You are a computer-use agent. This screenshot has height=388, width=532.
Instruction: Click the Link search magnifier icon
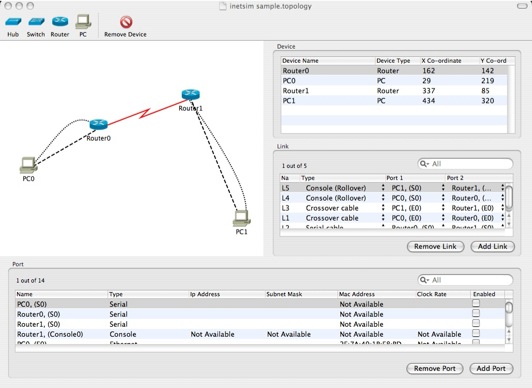click(x=424, y=164)
